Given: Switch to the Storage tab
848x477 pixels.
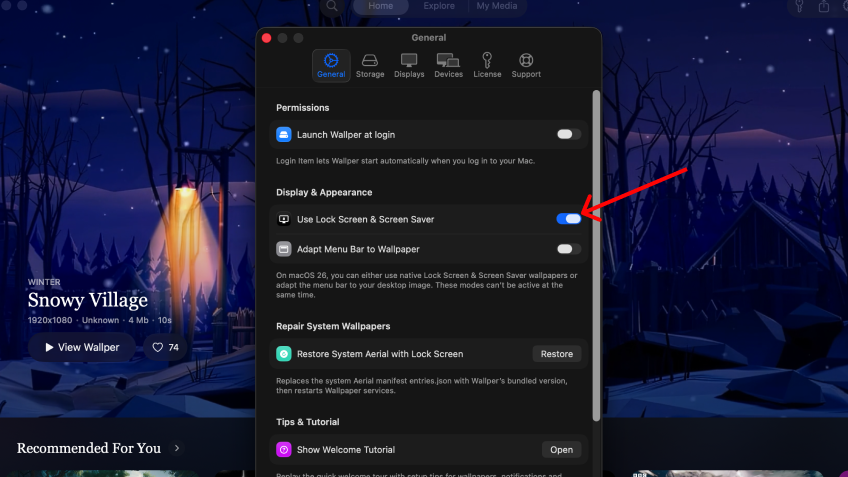Looking at the screenshot, I should (x=370, y=65).
